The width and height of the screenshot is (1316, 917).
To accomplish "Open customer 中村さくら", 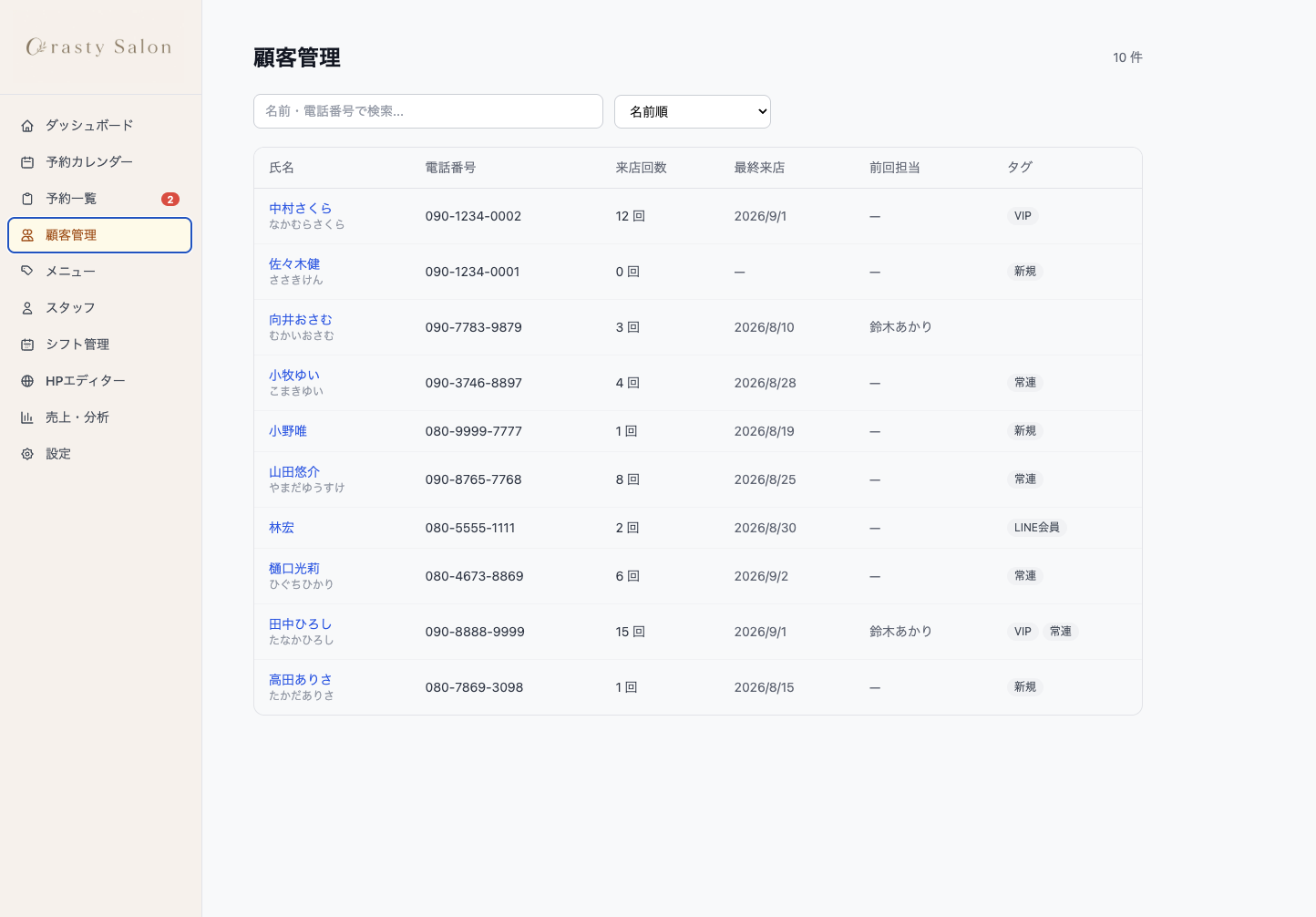I will 301,209.
